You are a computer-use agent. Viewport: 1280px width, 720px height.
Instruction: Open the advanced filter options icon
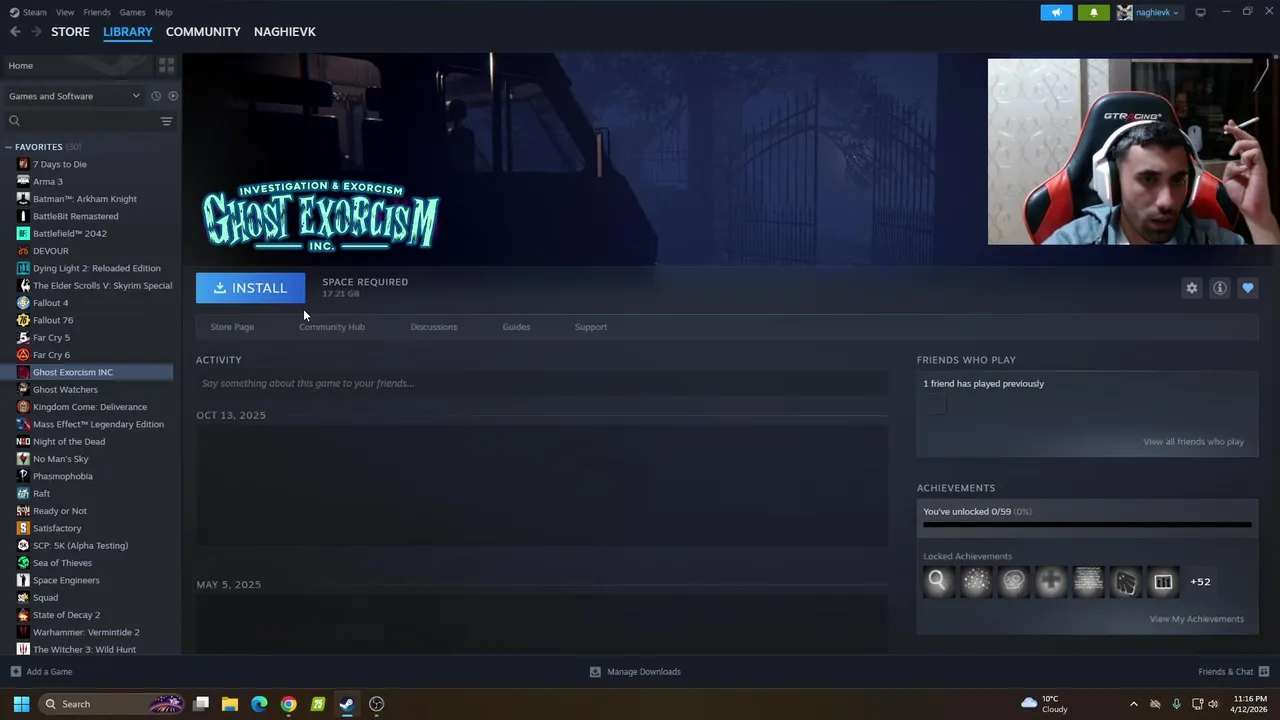tap(166, 121)
